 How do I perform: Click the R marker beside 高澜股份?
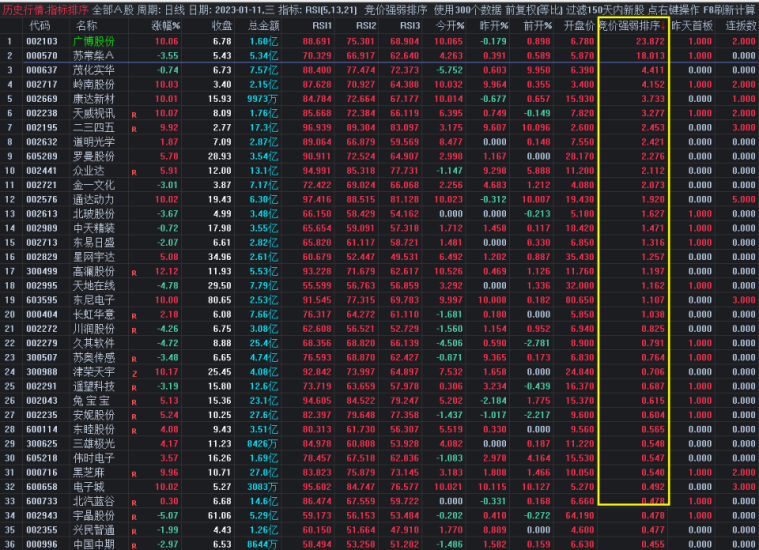(133, 272)
